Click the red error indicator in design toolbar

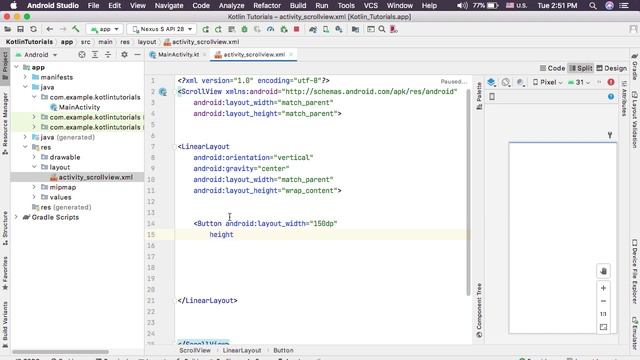[x=611, y=82]
